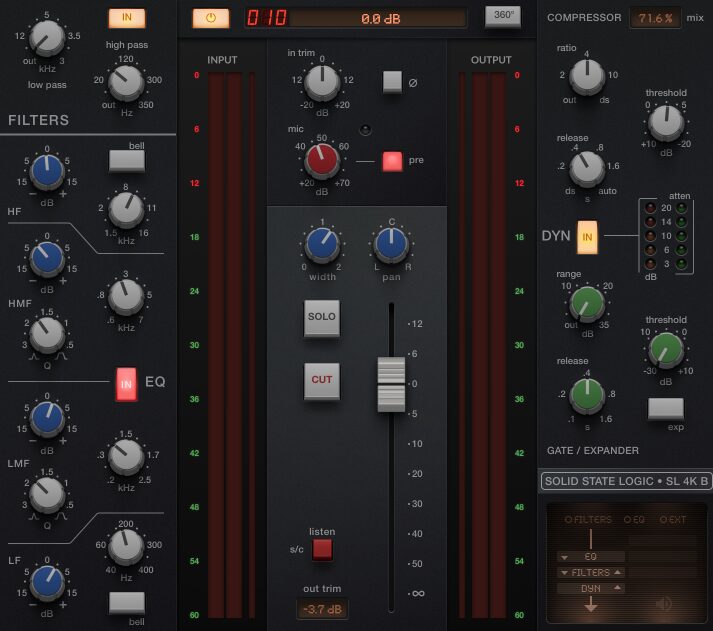Click the mic gain red knob

pyautogui.click(x=322, y=159)
